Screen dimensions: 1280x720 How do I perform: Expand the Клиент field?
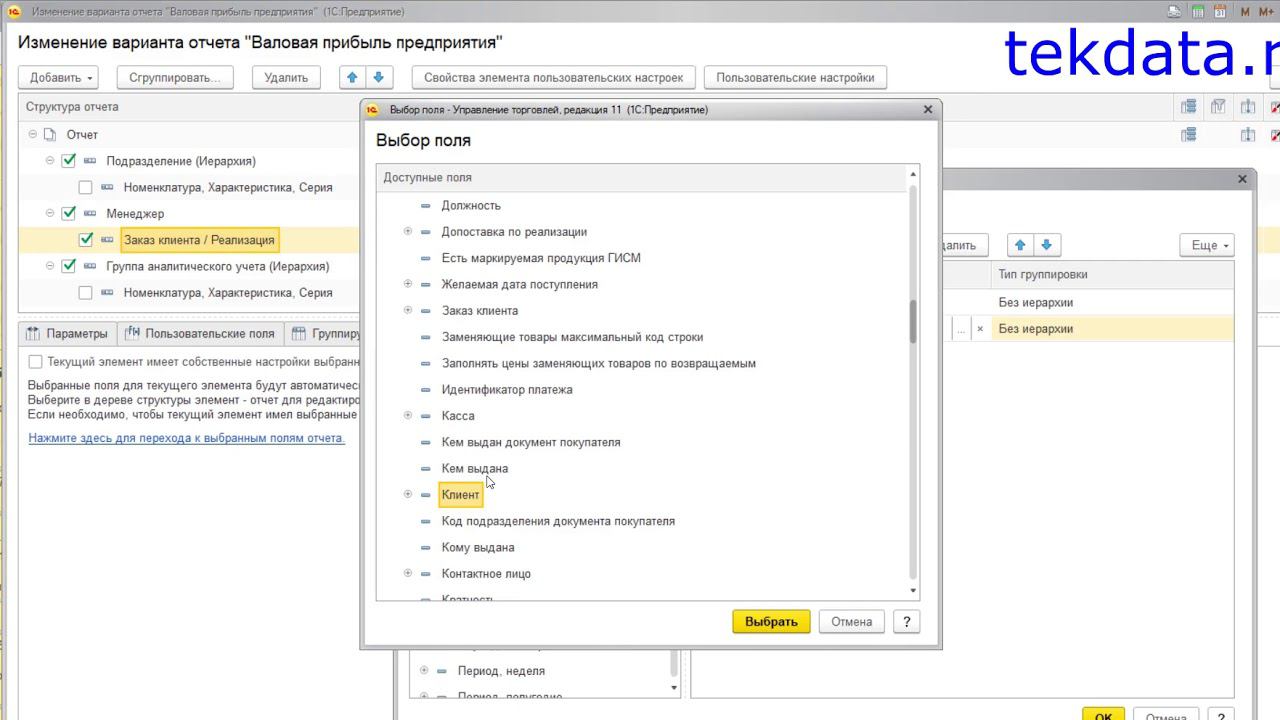coord(408,495)
